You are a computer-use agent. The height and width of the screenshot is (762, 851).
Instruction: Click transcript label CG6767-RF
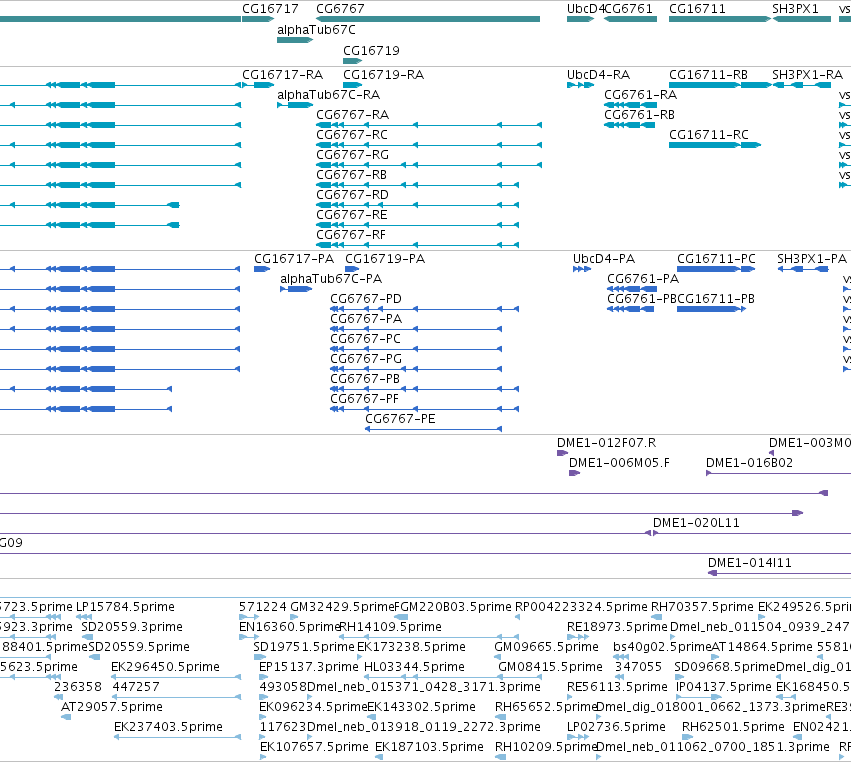point(351,235)
